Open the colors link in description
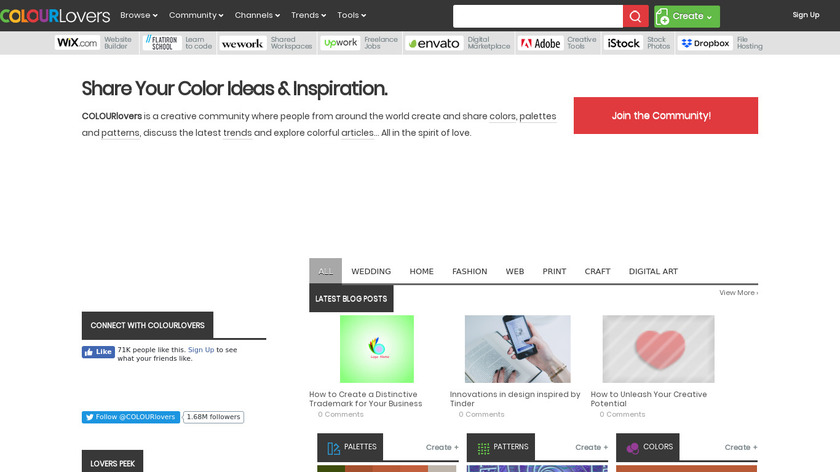 tap(502, 116)
